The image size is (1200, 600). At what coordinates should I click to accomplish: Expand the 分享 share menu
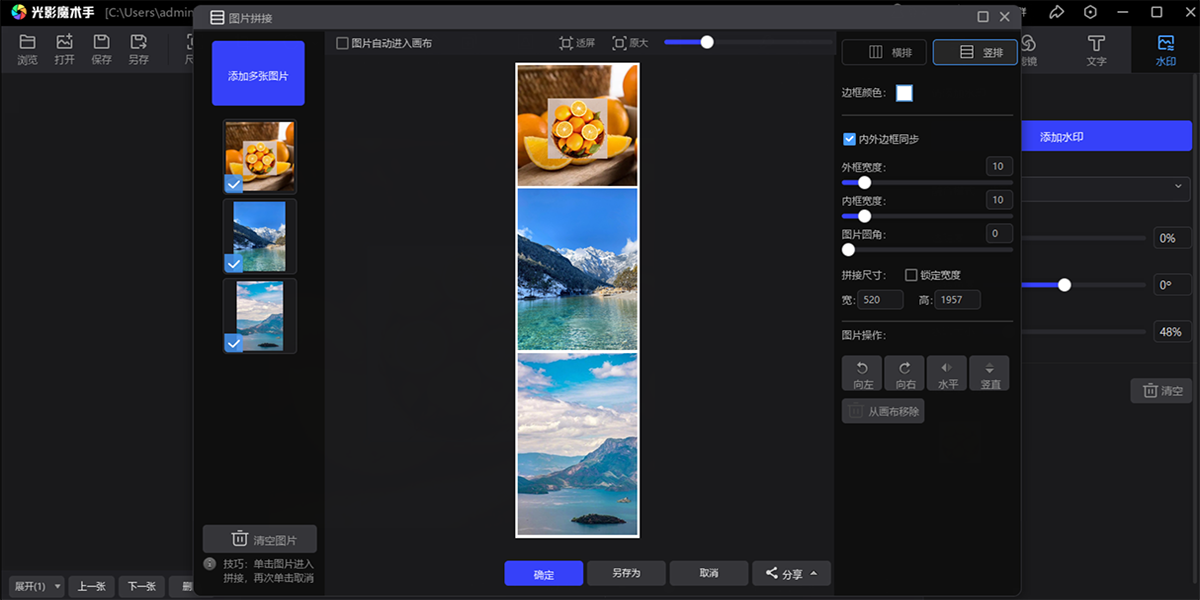tap(791, 573)
